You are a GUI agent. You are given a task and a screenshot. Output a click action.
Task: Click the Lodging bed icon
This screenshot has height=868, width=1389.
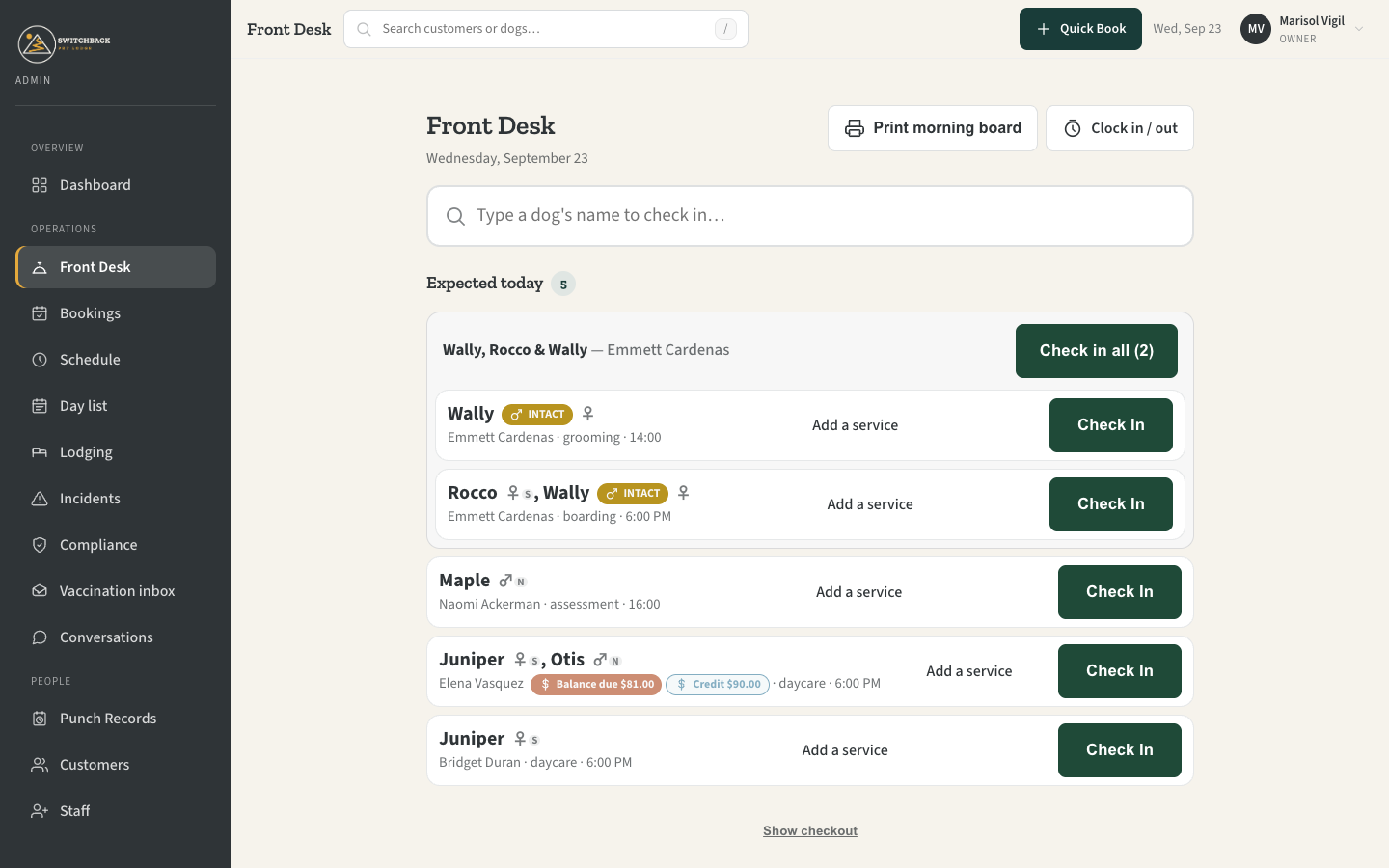tap(40, 452)
